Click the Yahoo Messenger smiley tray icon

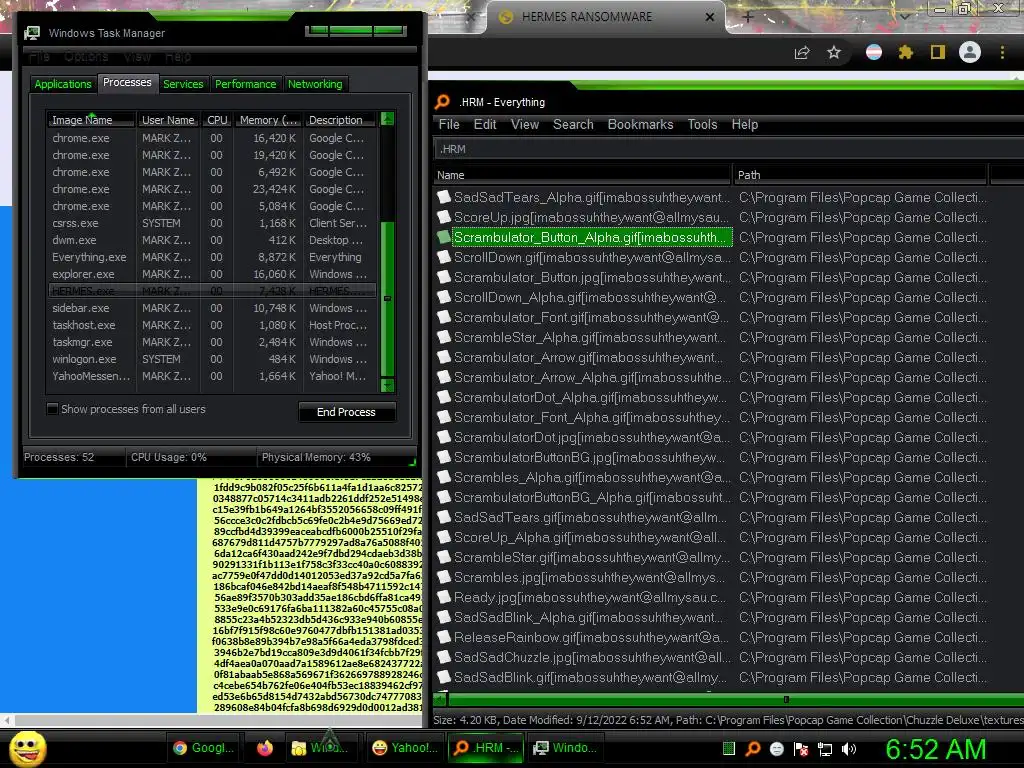pyautogui.click(x=776, y=748)
